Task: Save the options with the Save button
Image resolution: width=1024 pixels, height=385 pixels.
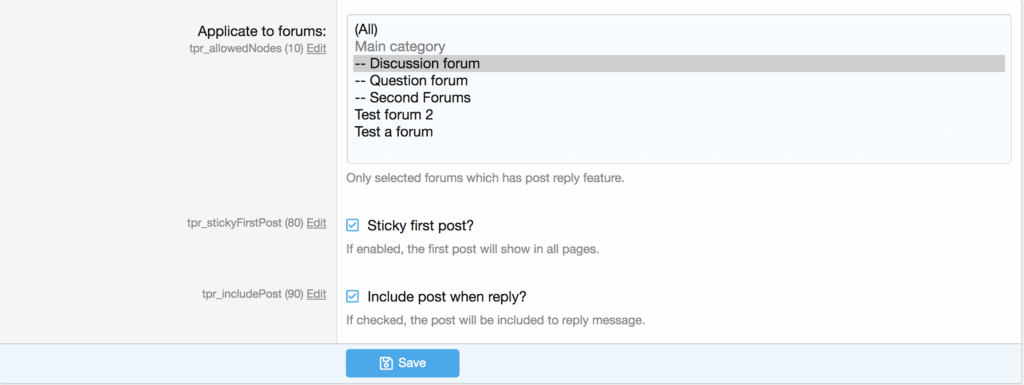Action: point(402,363)
